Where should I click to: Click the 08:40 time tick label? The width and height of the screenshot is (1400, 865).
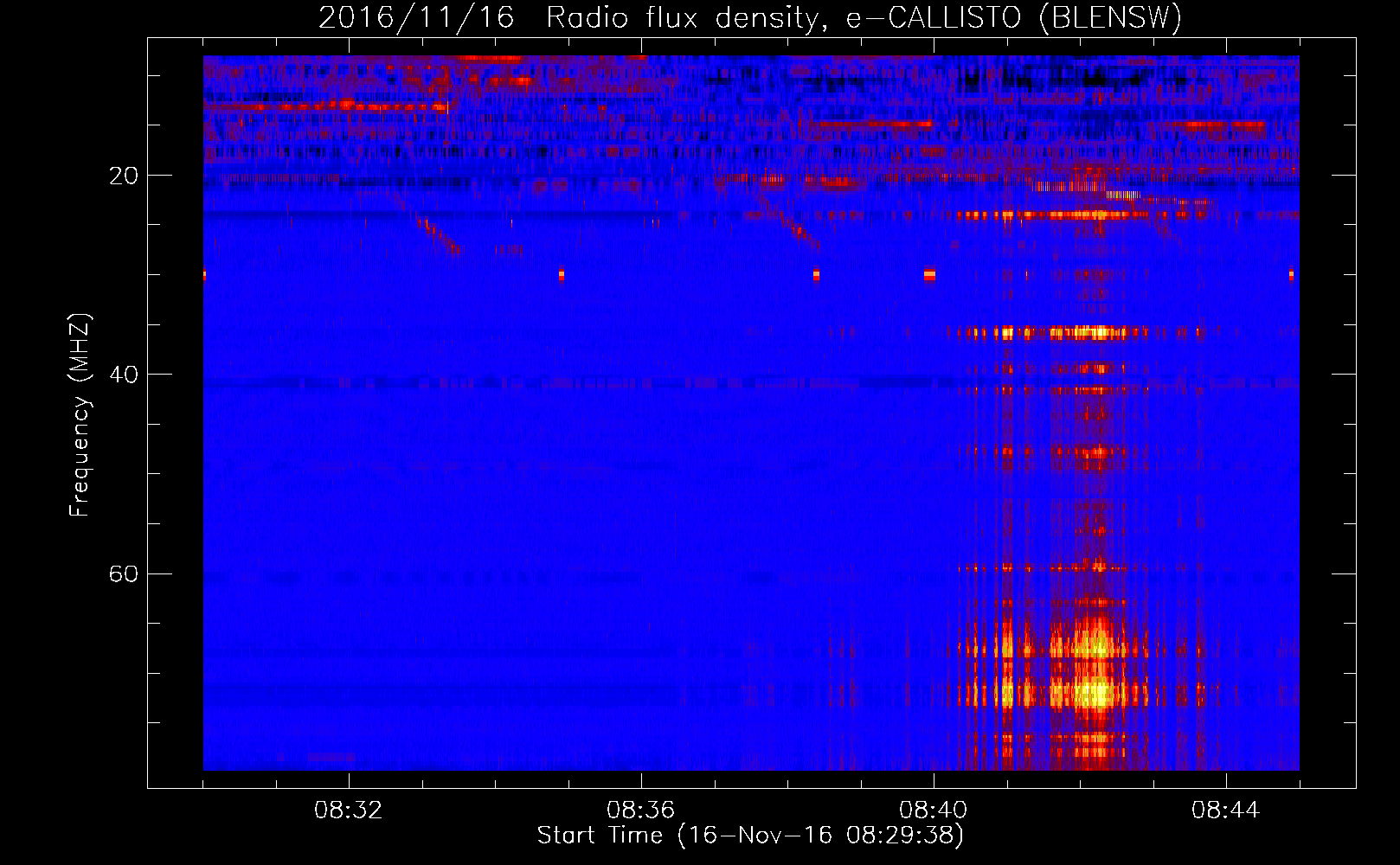point(934,811)
